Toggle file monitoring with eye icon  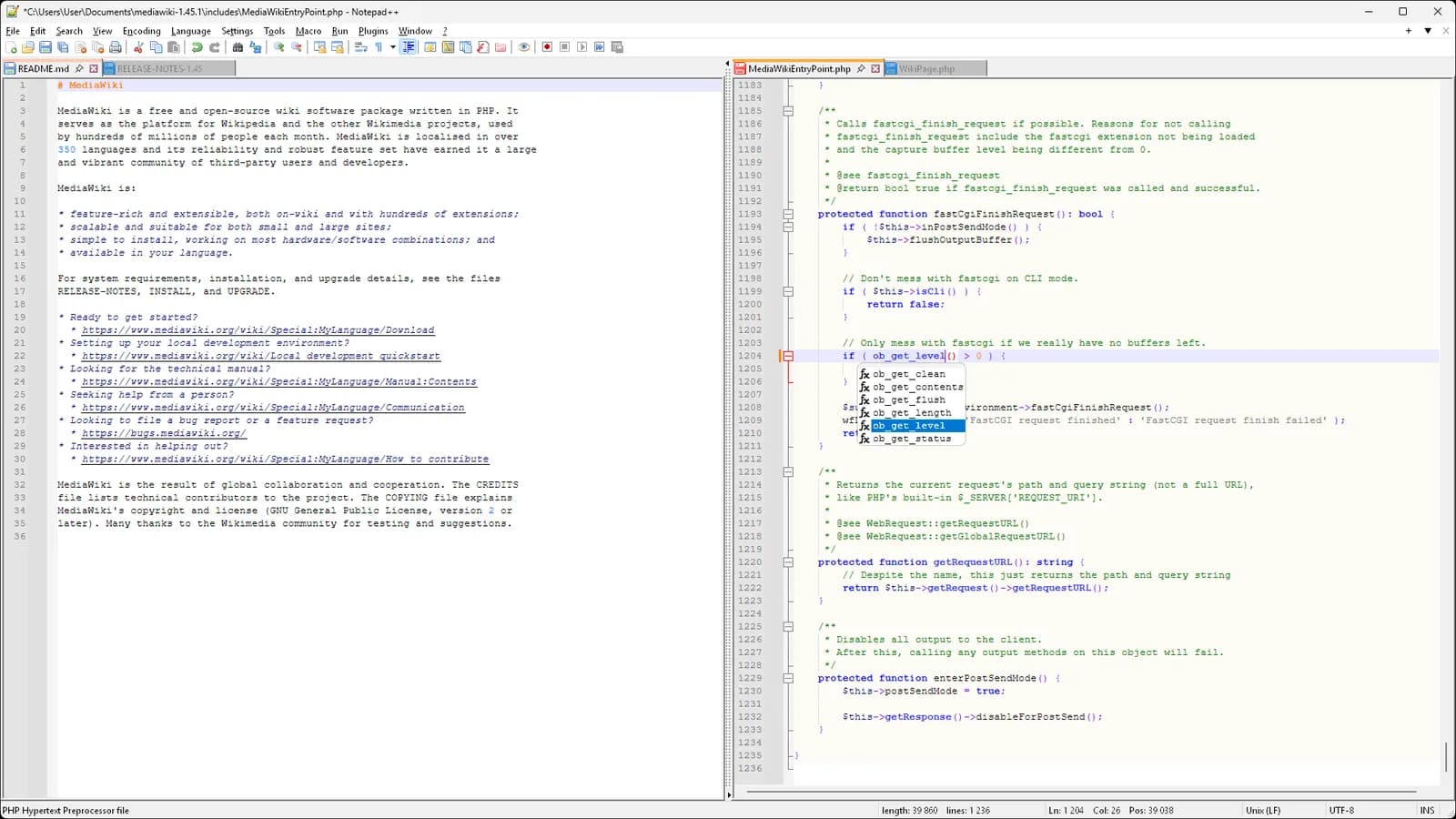(x=523, y=47)
